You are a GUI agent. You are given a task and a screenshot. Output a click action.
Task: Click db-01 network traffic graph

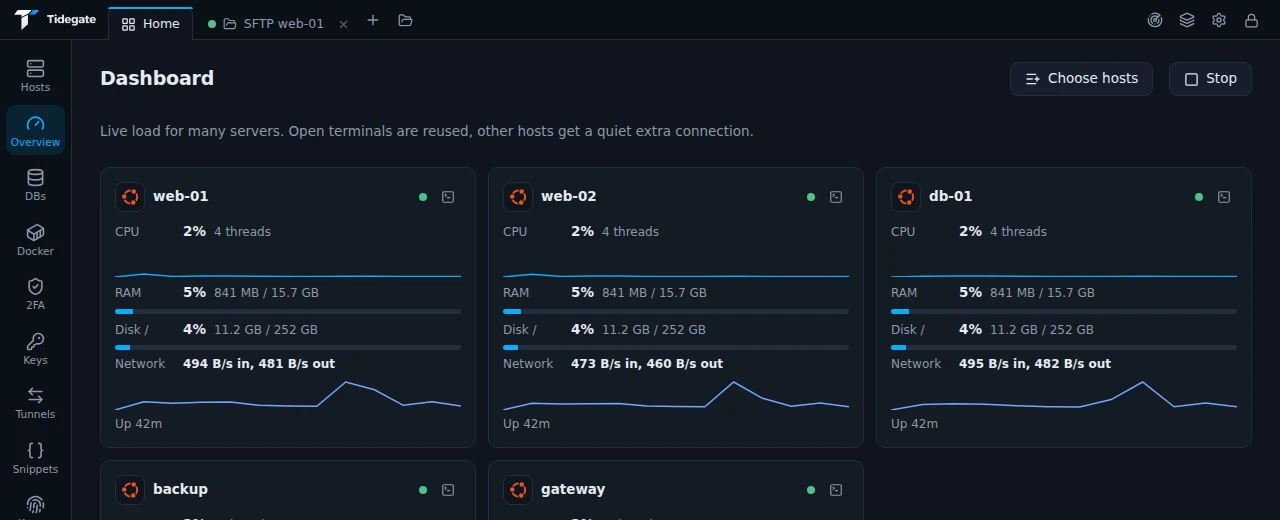1064,396
